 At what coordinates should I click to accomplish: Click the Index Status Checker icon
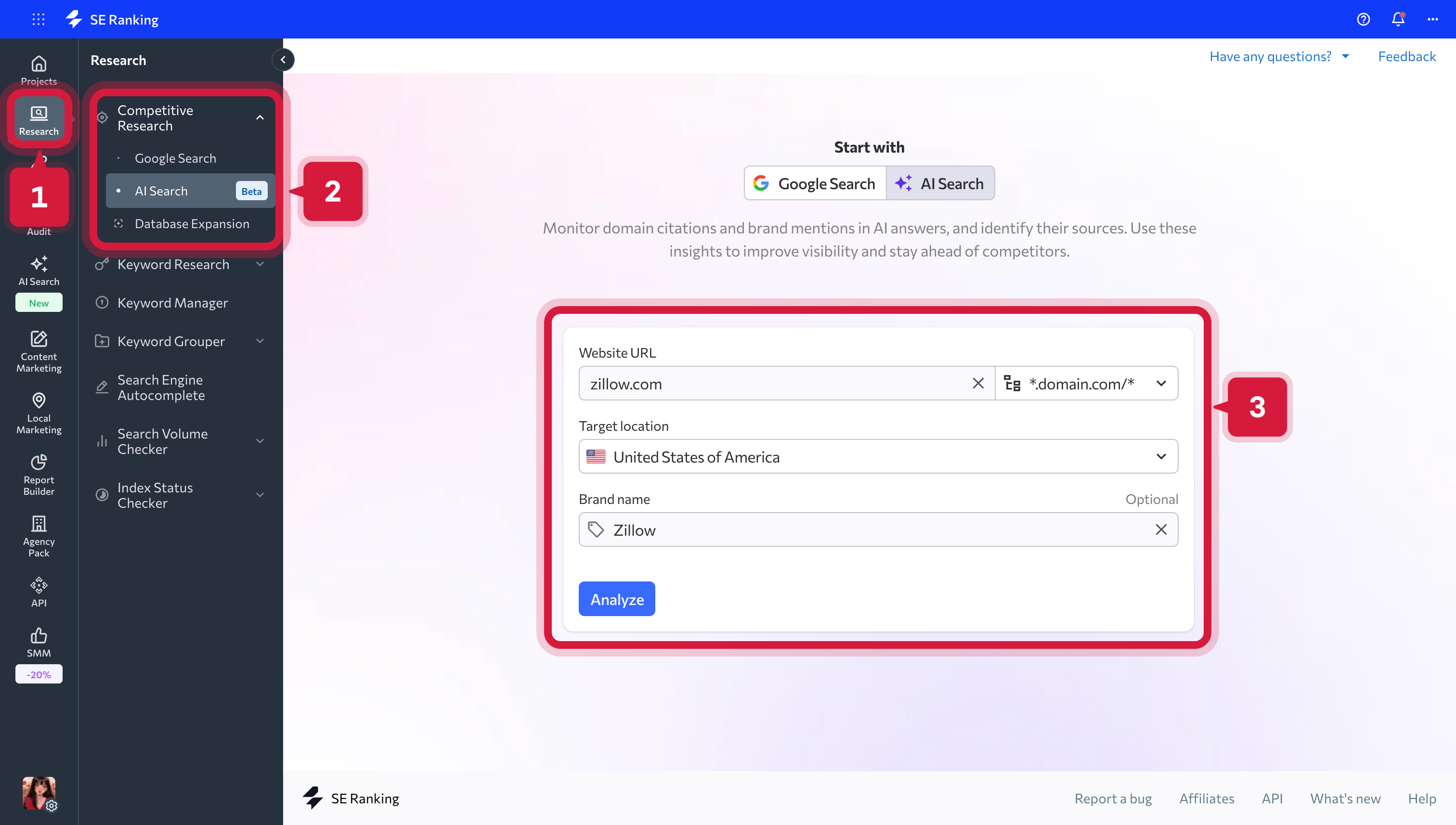coord(102,495)
